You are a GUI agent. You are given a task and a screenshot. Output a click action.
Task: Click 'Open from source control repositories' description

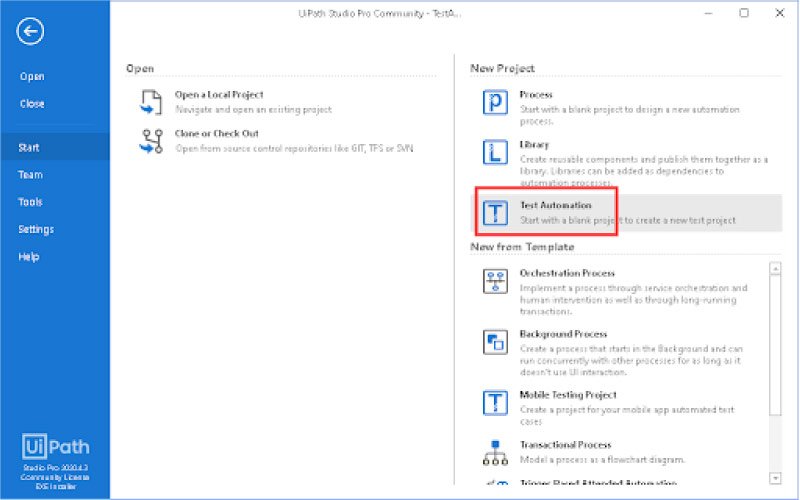[294, 148]
